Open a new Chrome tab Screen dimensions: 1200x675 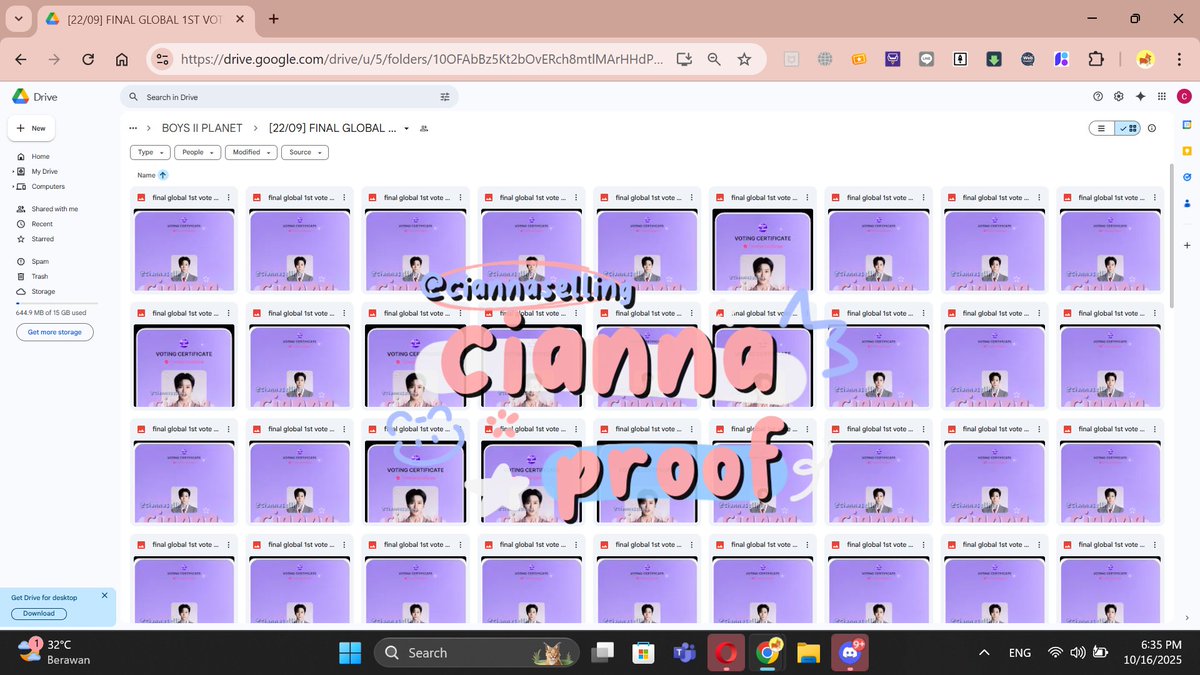pyautogui.click(x=274, y=18)
